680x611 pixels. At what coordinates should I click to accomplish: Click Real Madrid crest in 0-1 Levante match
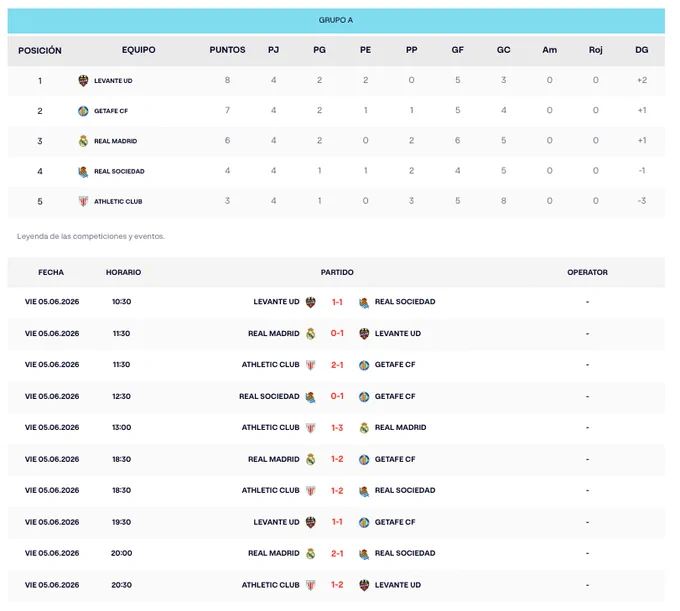311,334
